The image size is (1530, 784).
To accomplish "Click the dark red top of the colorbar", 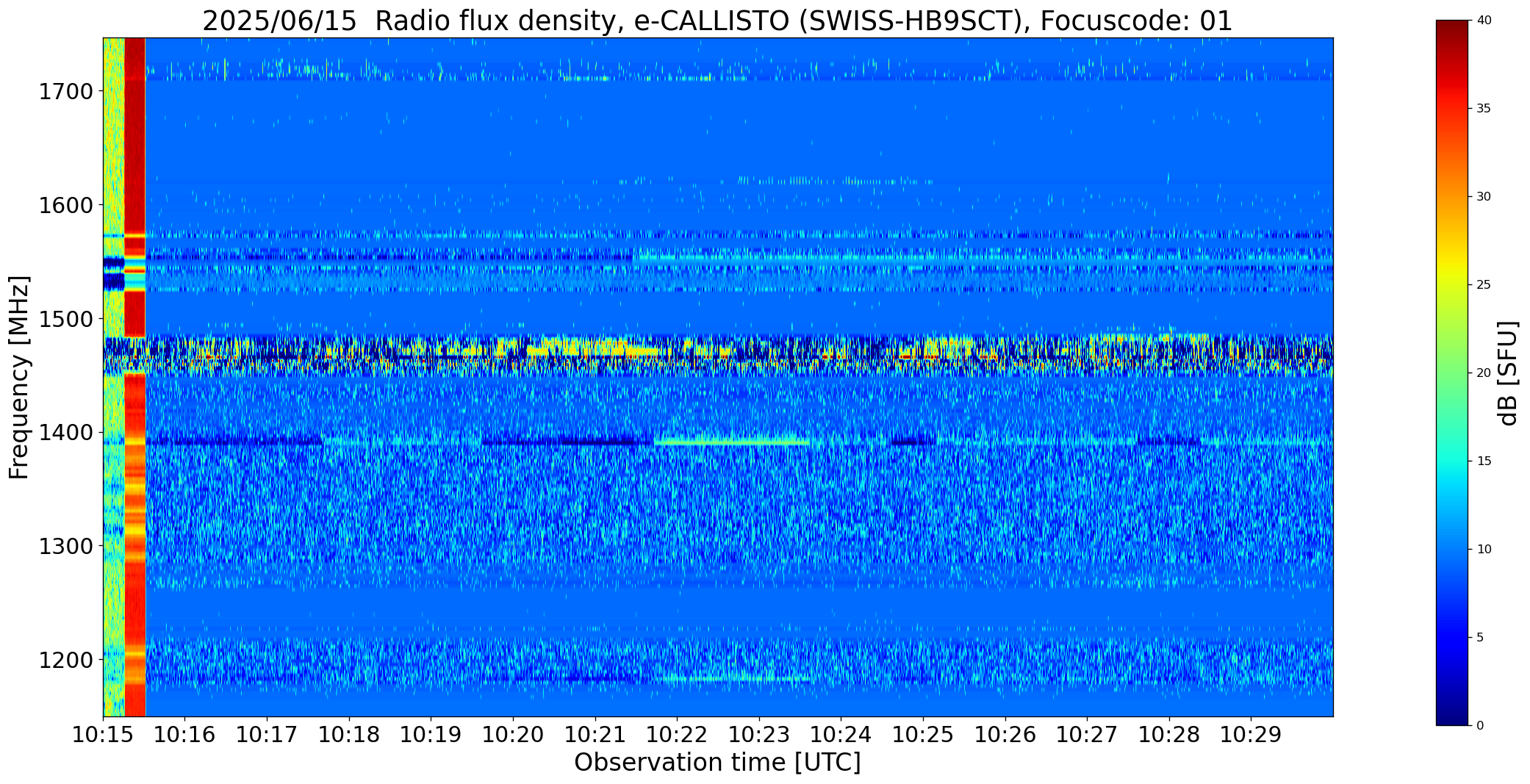I will coord(1453,33).
